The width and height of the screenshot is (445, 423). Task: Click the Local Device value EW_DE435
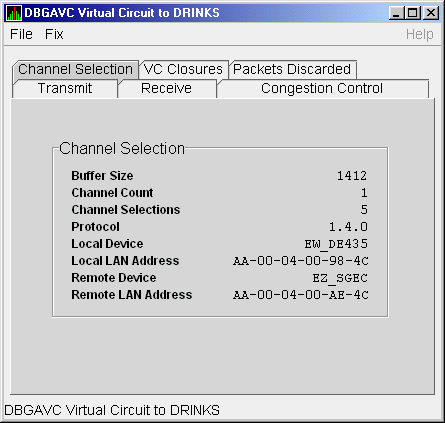click(x=336, y=244)
